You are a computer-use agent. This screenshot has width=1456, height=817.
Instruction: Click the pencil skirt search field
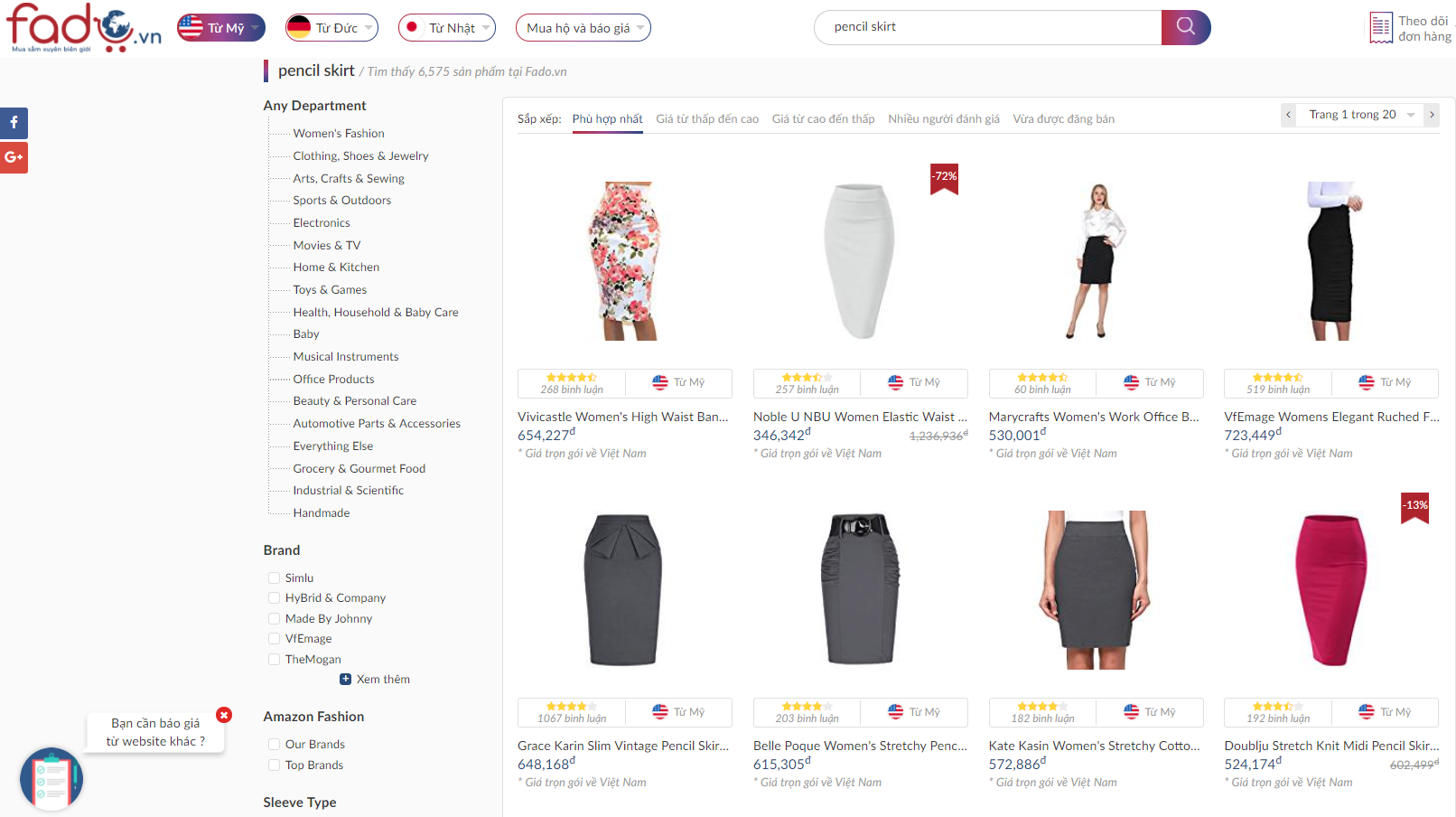[987, 27]
